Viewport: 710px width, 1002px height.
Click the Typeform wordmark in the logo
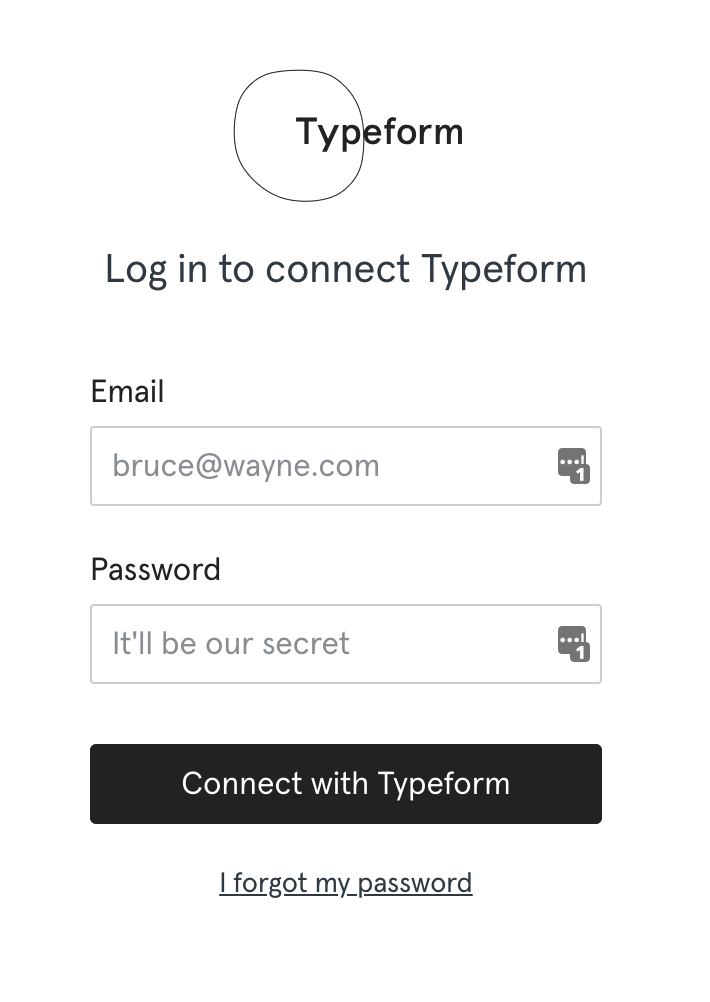(x=379, y=133)
